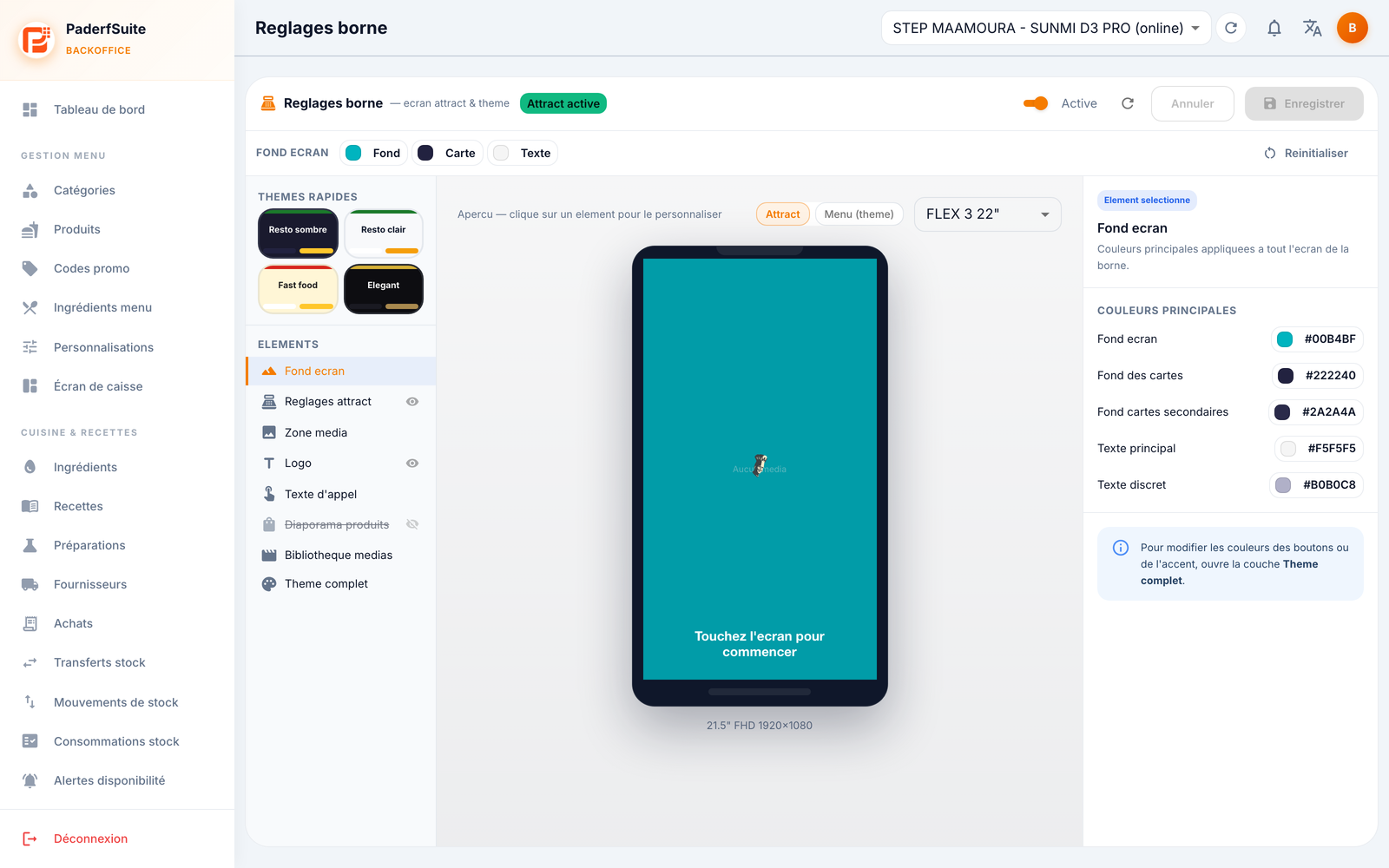Click the Catégories sidebar icon
Viewport: 1389px width, 868px height.
pos(30,190)
